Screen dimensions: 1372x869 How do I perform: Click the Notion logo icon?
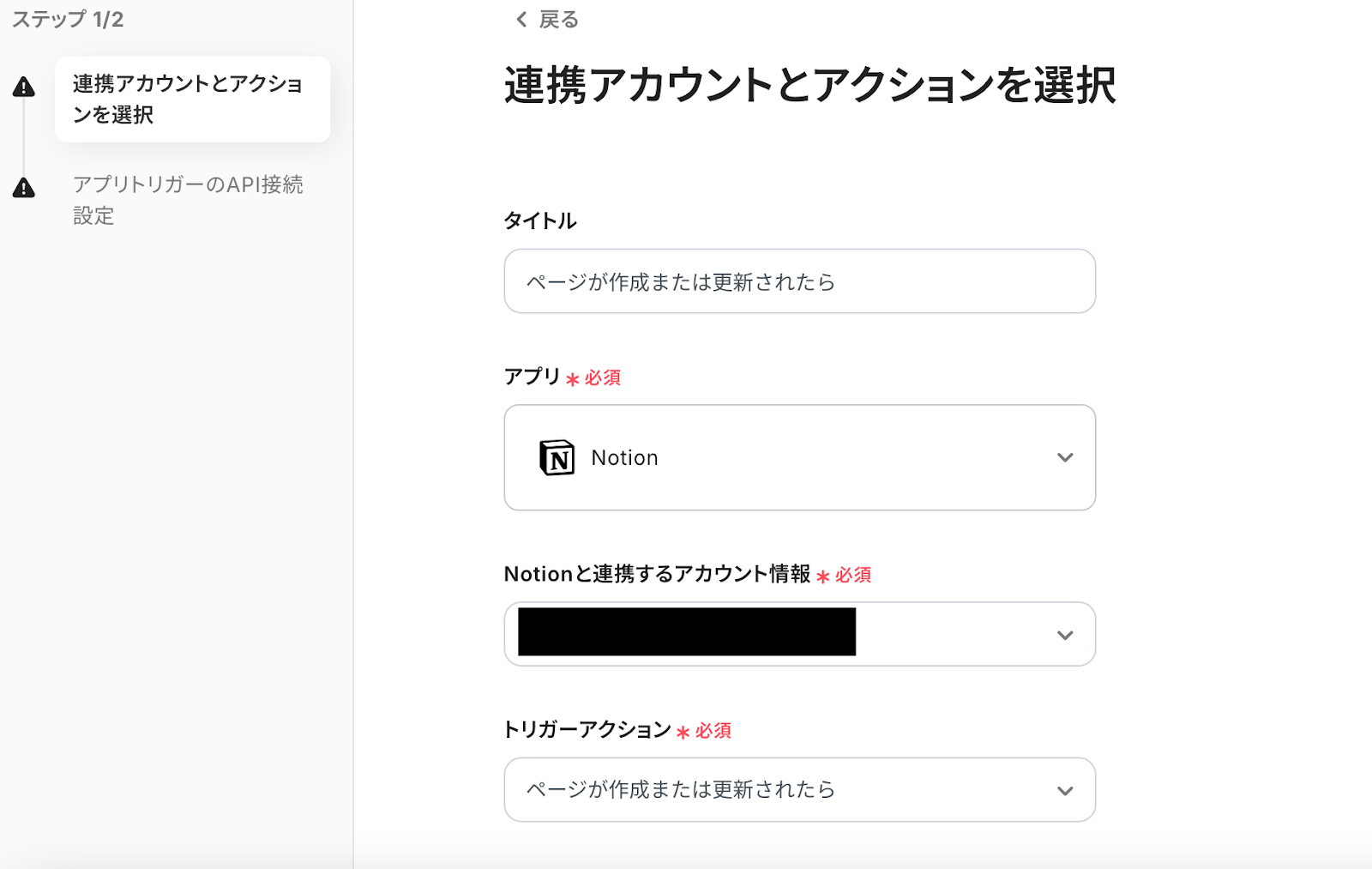[x=557, y=458]
